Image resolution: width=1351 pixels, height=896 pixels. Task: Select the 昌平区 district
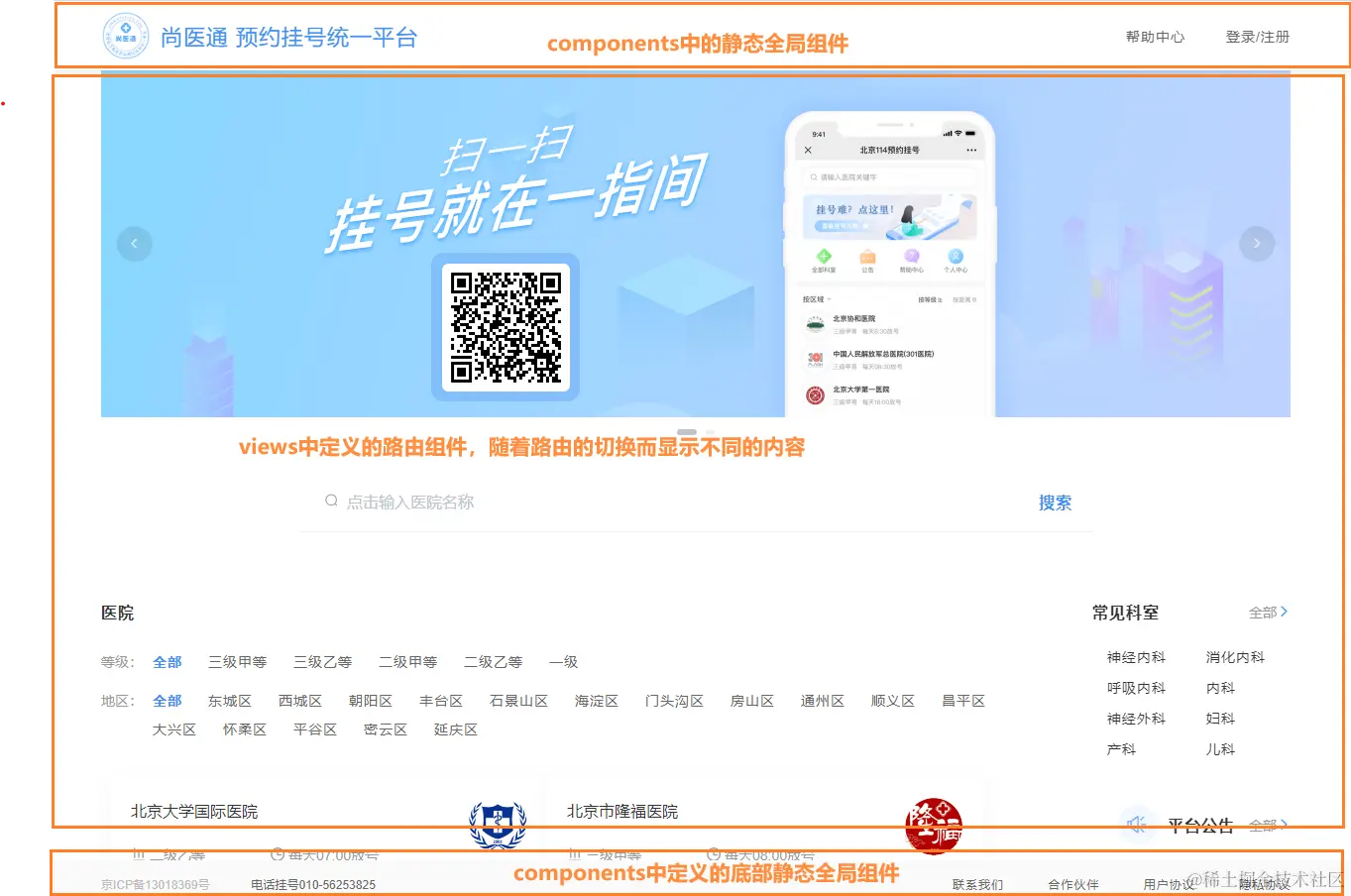(x=963, y=701)
